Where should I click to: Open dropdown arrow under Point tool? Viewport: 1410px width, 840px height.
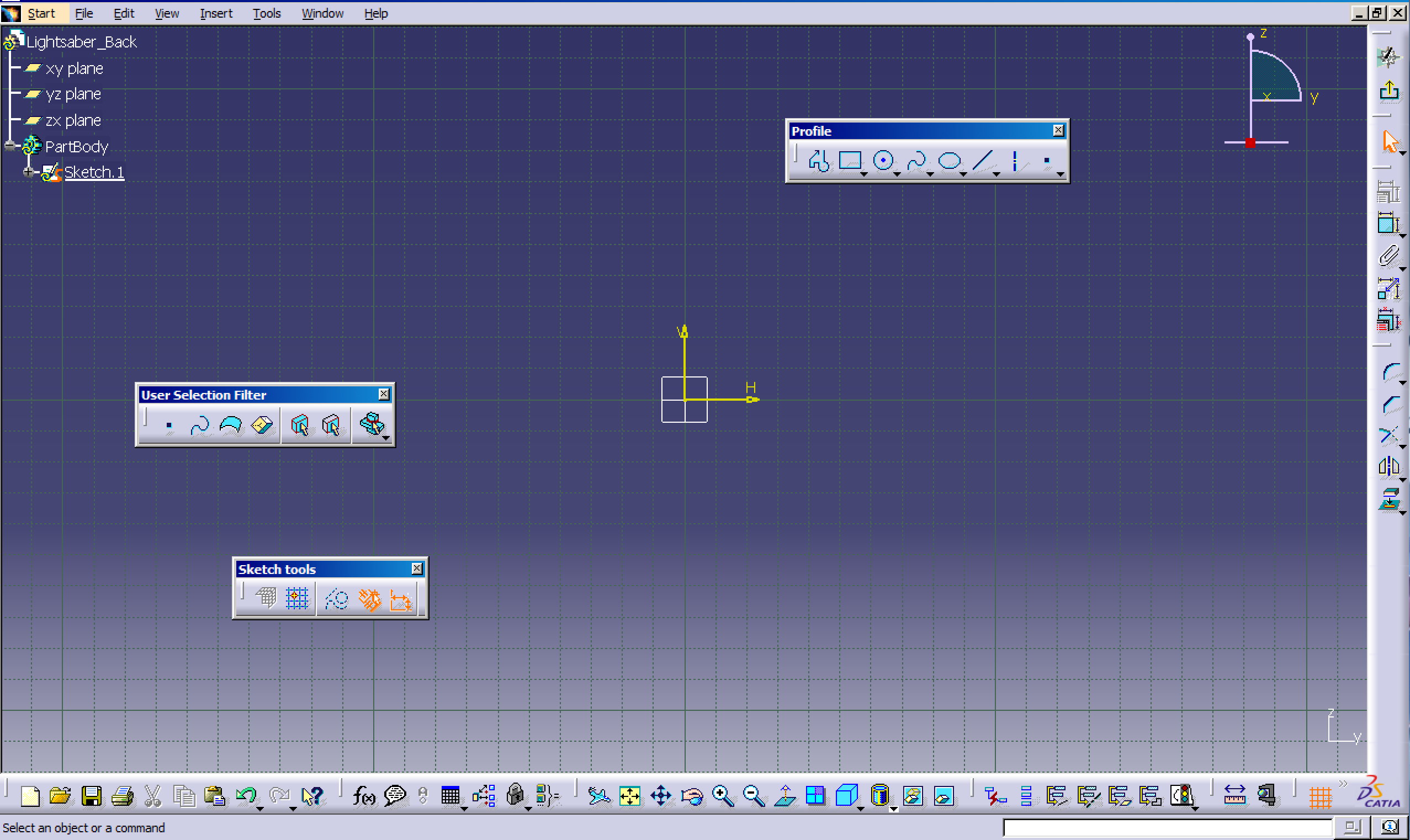pos(1060,174)
